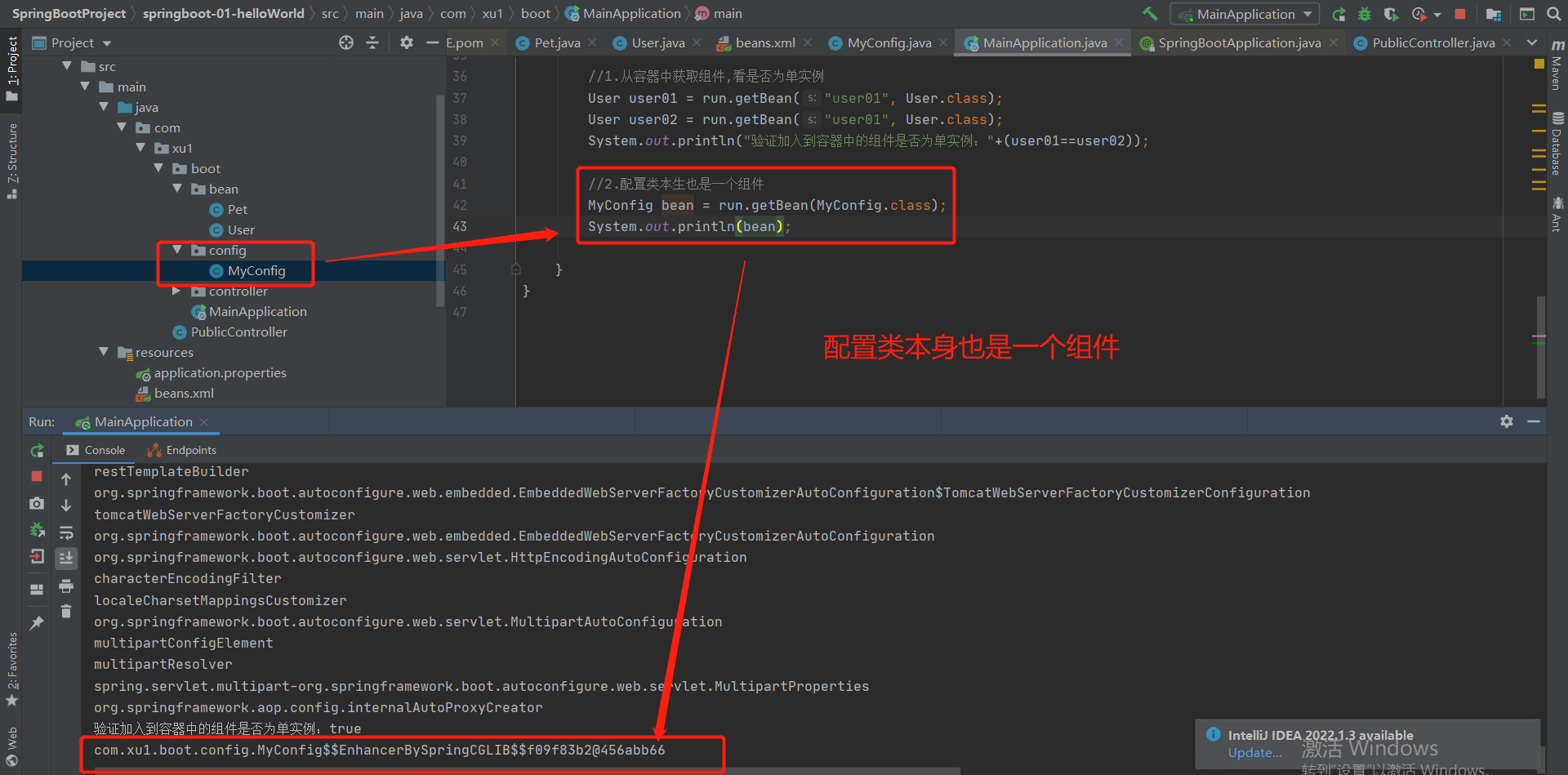Close the MainApplication run tab
1568x775 pixels.
point(204,421)
